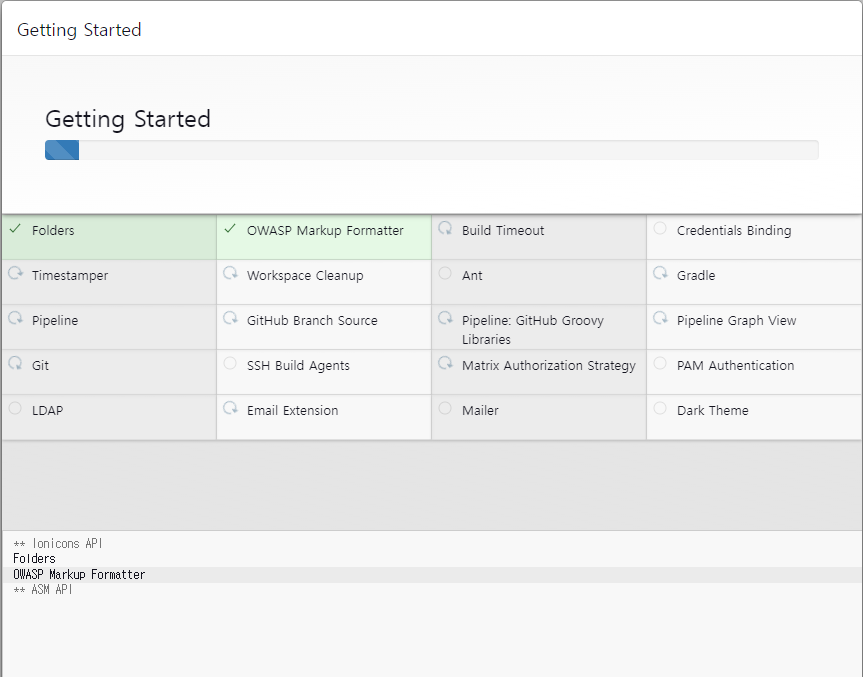Click the checkmark icon beside OWASP Markup Formatter plugin
Viewport: 863px width, 677px height.
[230, 228]
